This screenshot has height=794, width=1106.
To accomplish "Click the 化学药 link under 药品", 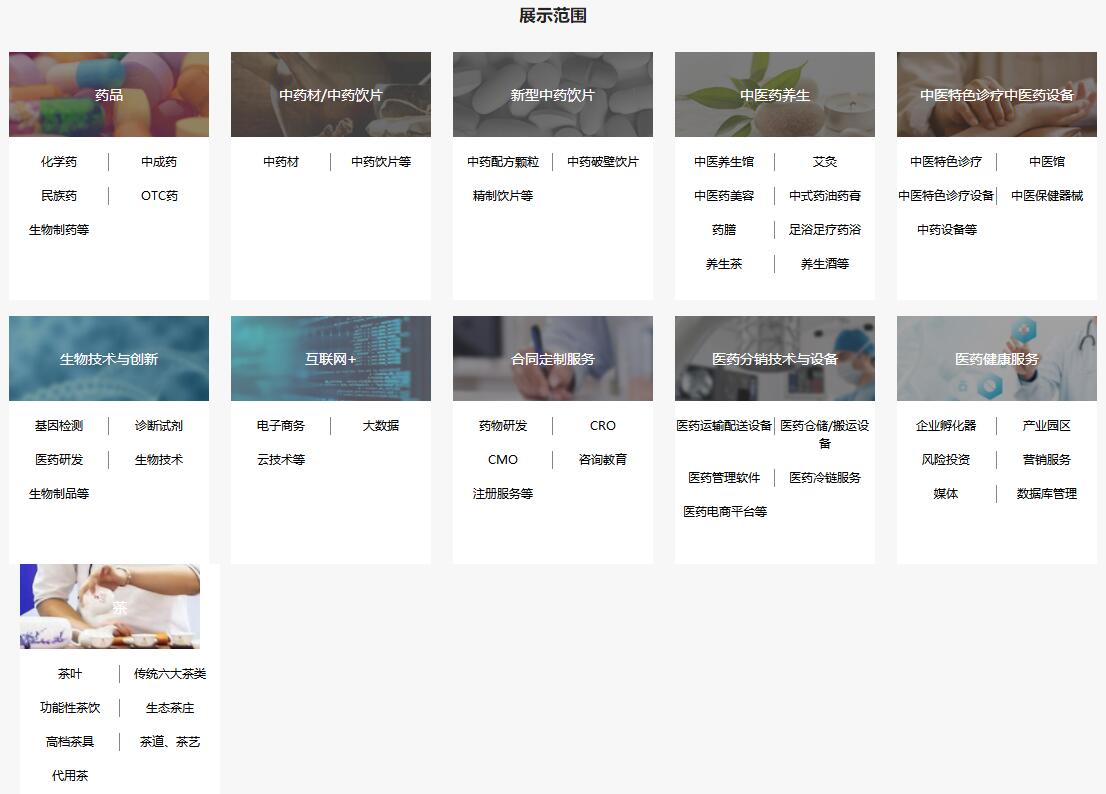I will [59, 162].
